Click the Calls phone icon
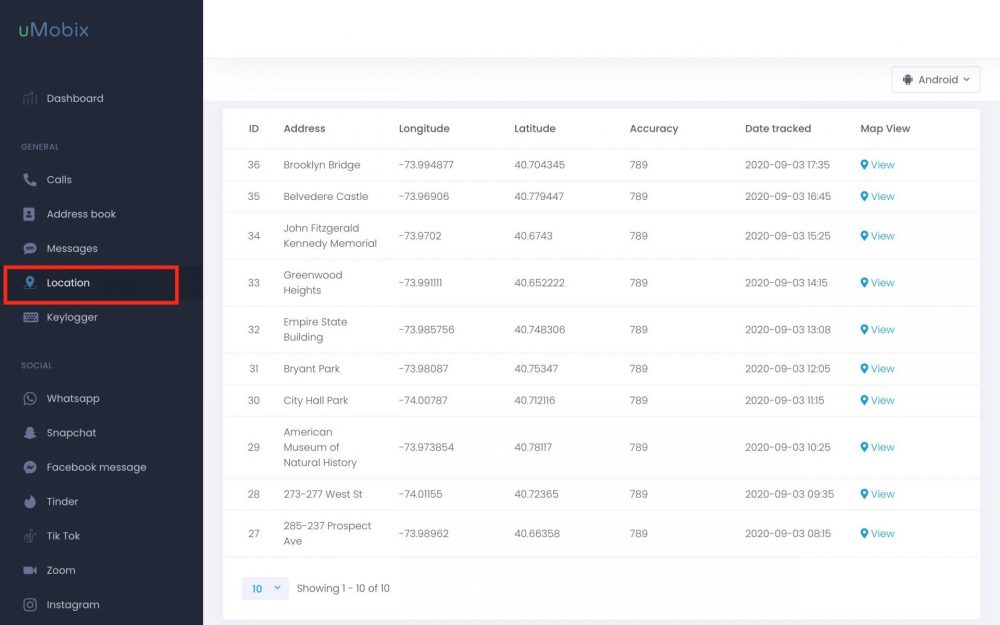Screen dimensions: 1000x625 [x=30, y=180]
